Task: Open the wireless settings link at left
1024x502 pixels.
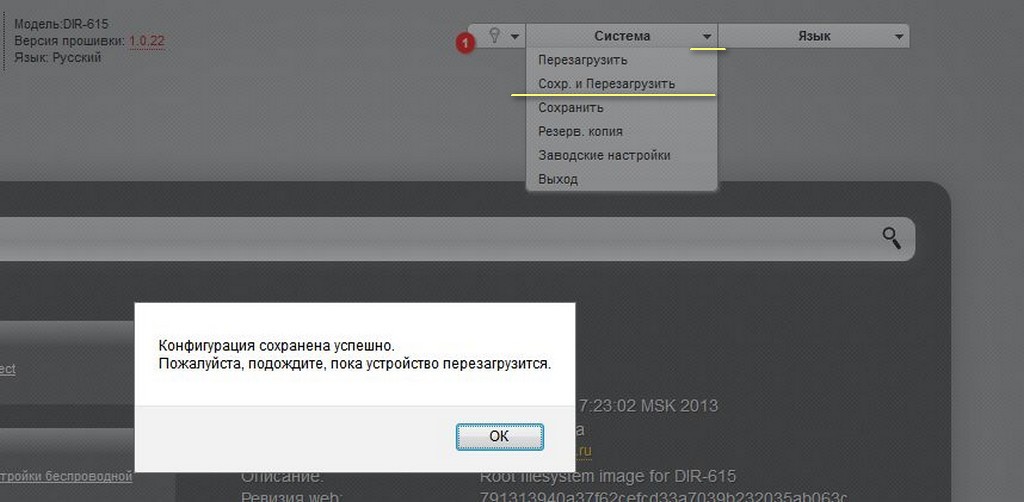Action: (65, 477)
